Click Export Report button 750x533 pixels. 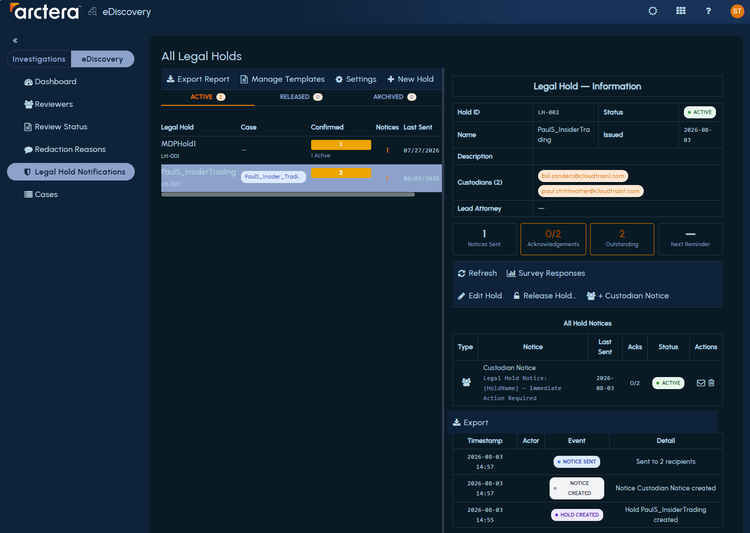198,79
